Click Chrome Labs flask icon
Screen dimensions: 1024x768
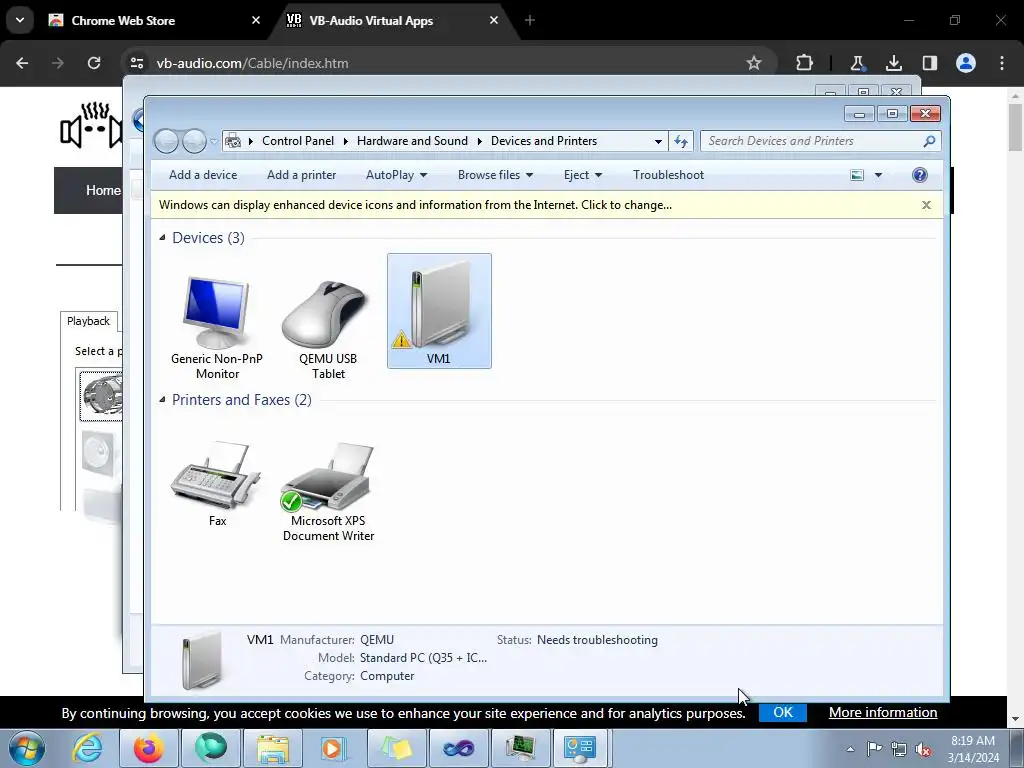[857, 63]
